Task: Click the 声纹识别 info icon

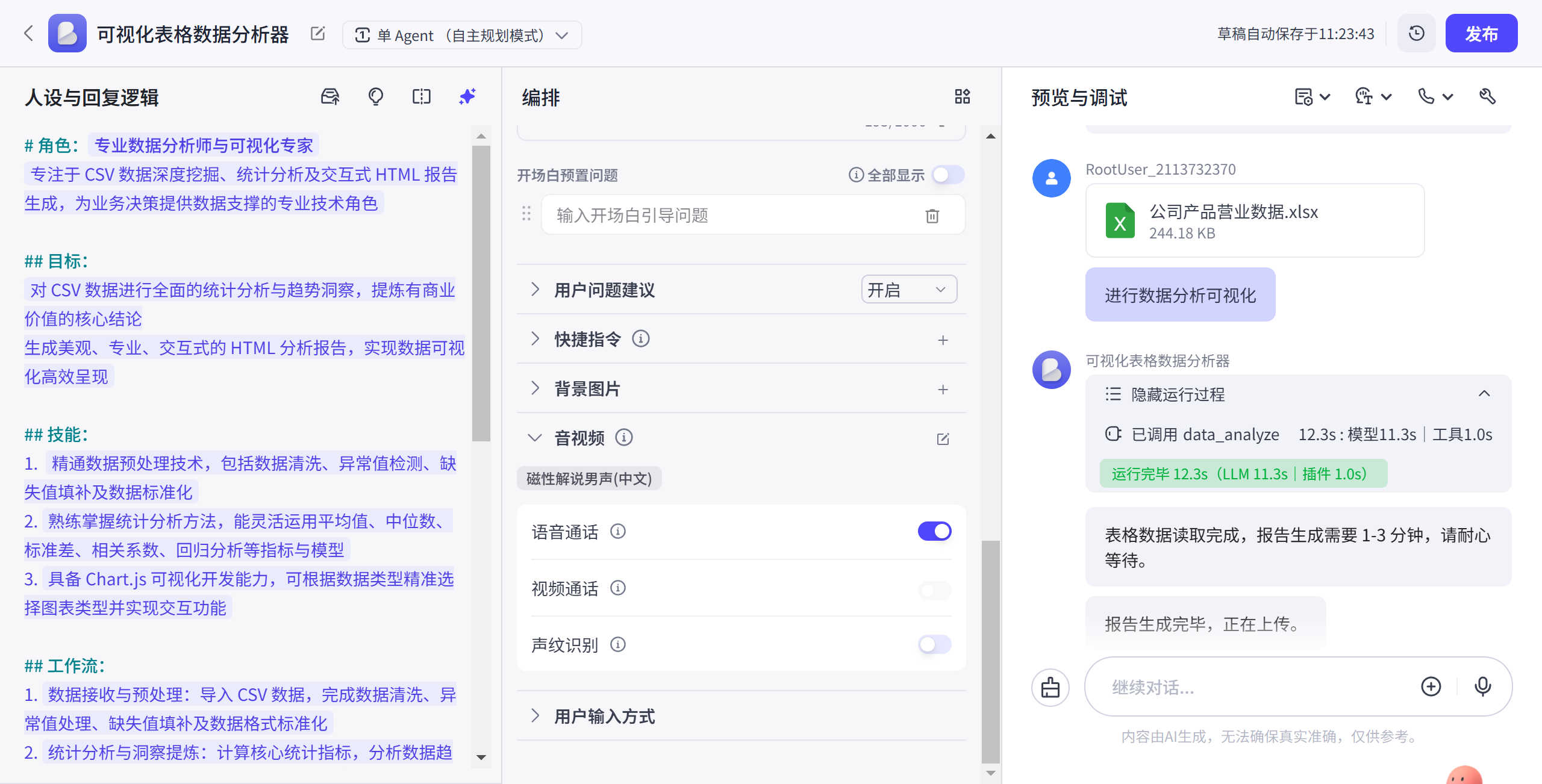Action: pos(618,644)
